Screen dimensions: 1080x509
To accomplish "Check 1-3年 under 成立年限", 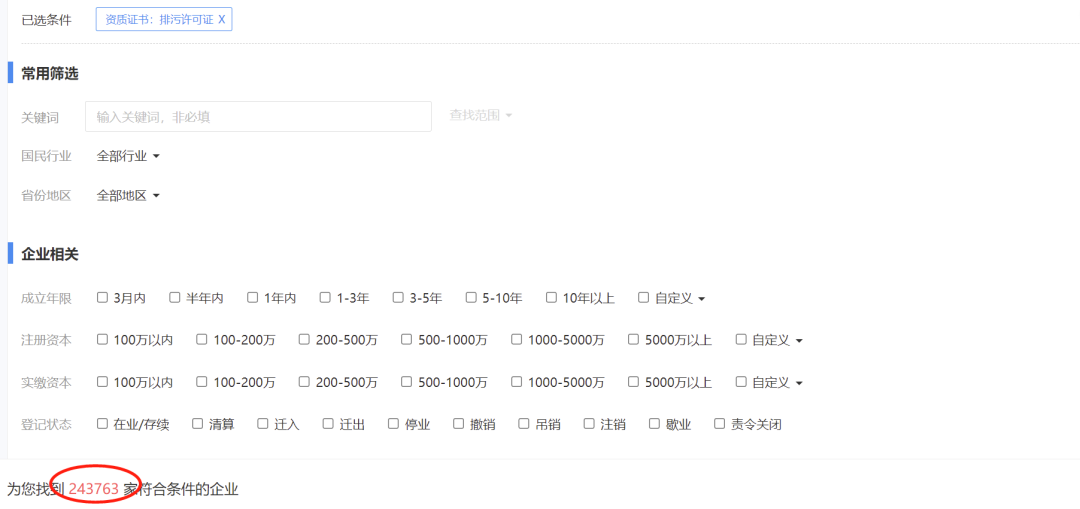I will tap(325, 298).
